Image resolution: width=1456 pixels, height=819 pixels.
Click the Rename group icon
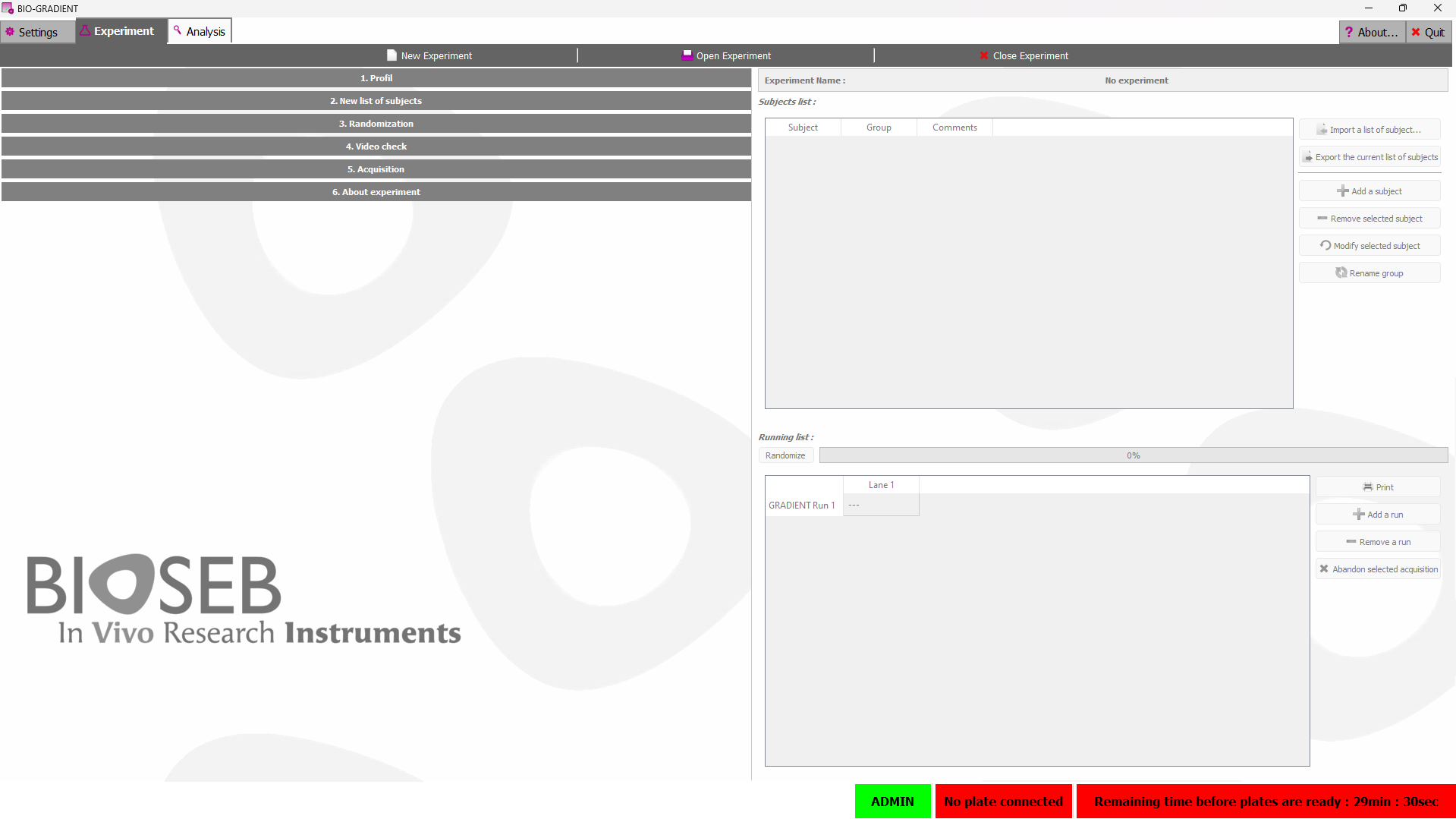(1341, 273)
